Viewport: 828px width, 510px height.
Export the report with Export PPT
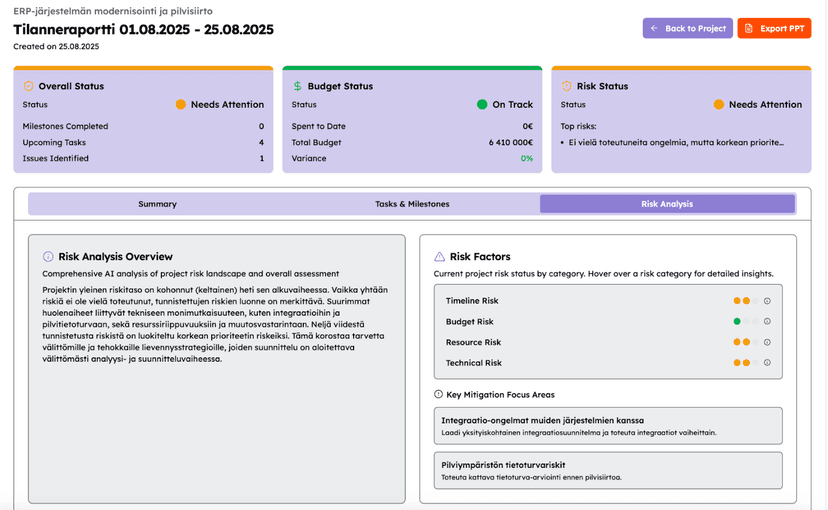pyautogui.click(x=774, y=29)
